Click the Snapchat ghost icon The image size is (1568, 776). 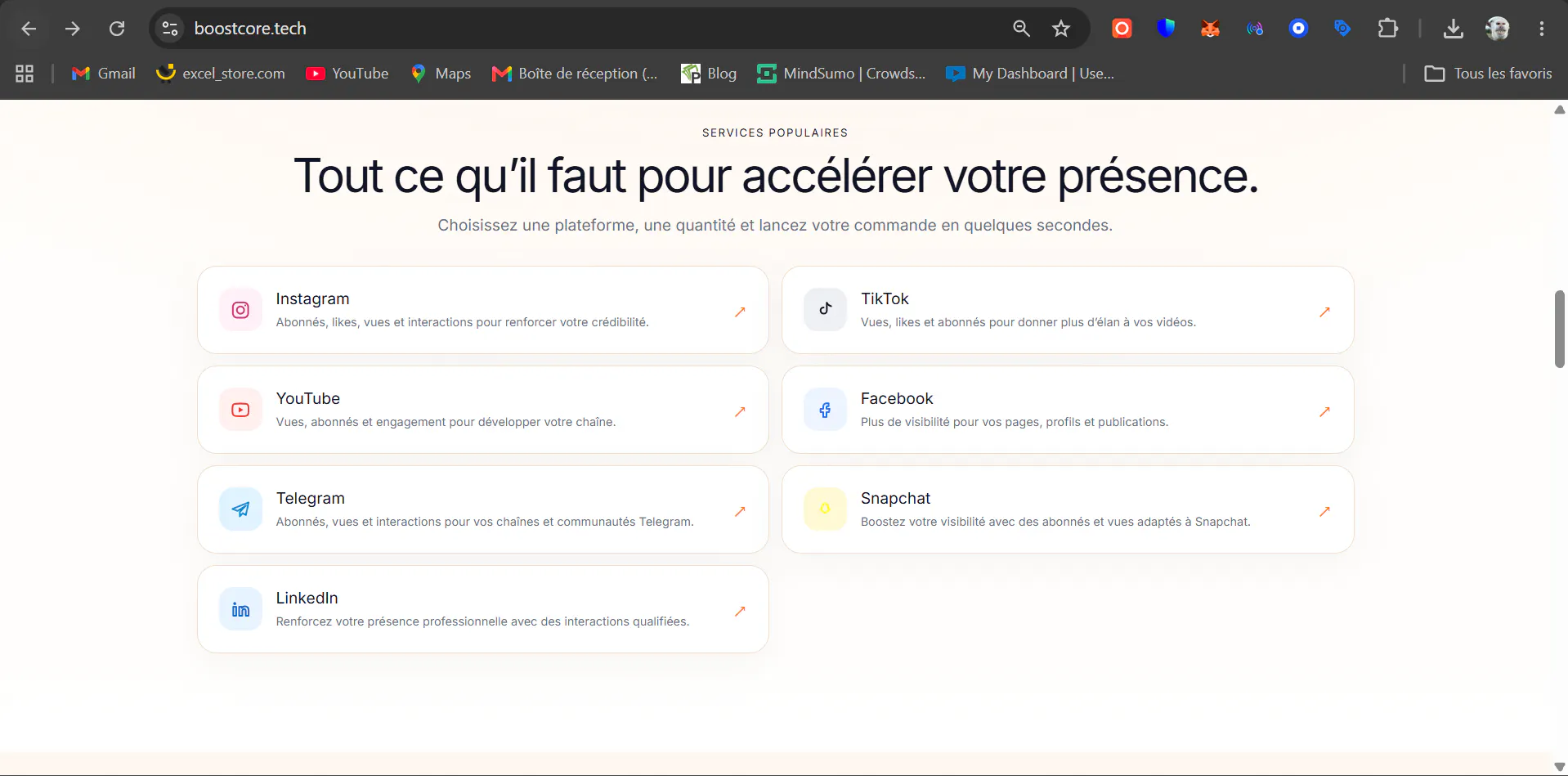[x=825, y=509]
